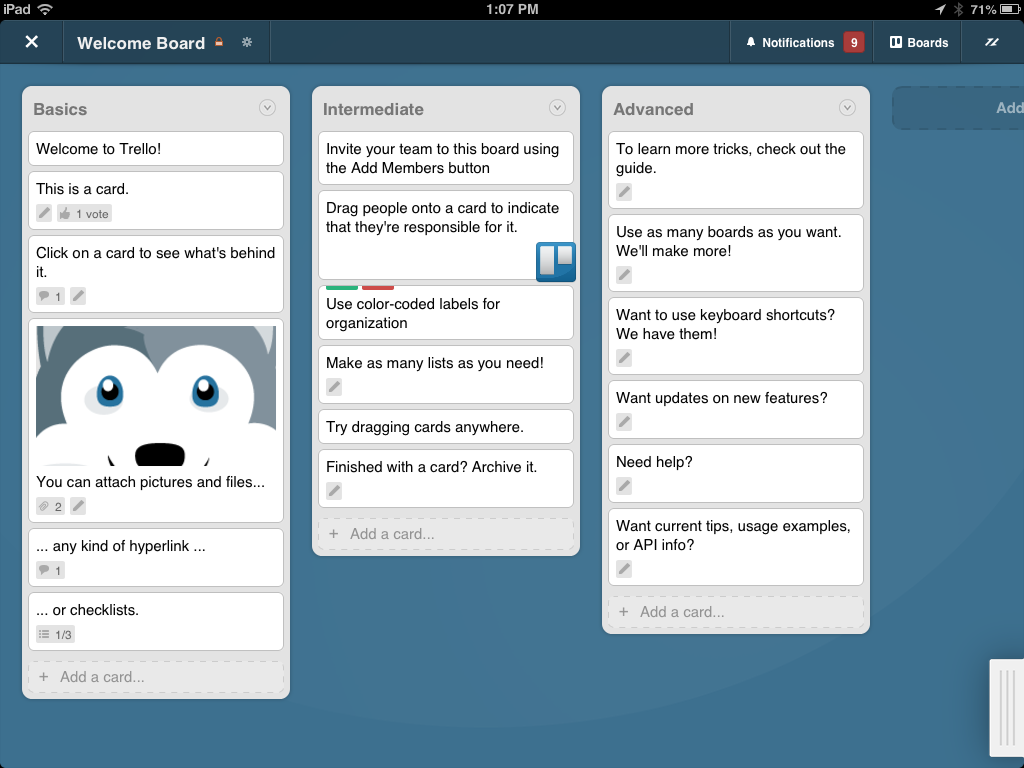Viewport: 1024px width, 768px height.
Task: Open the Basics list menu chevron
Action: tap(267, 108)
